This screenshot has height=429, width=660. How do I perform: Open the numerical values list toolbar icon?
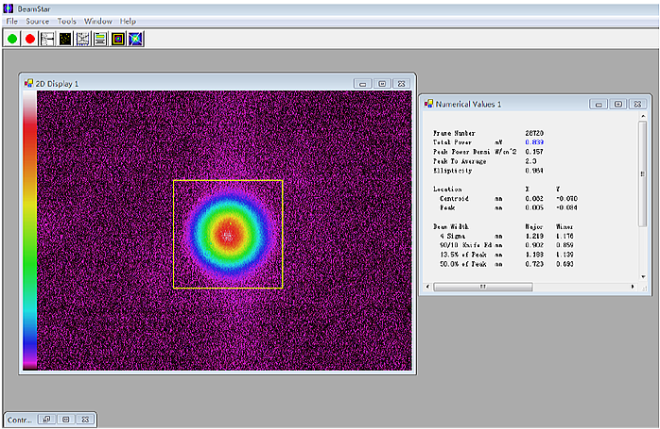100,38
